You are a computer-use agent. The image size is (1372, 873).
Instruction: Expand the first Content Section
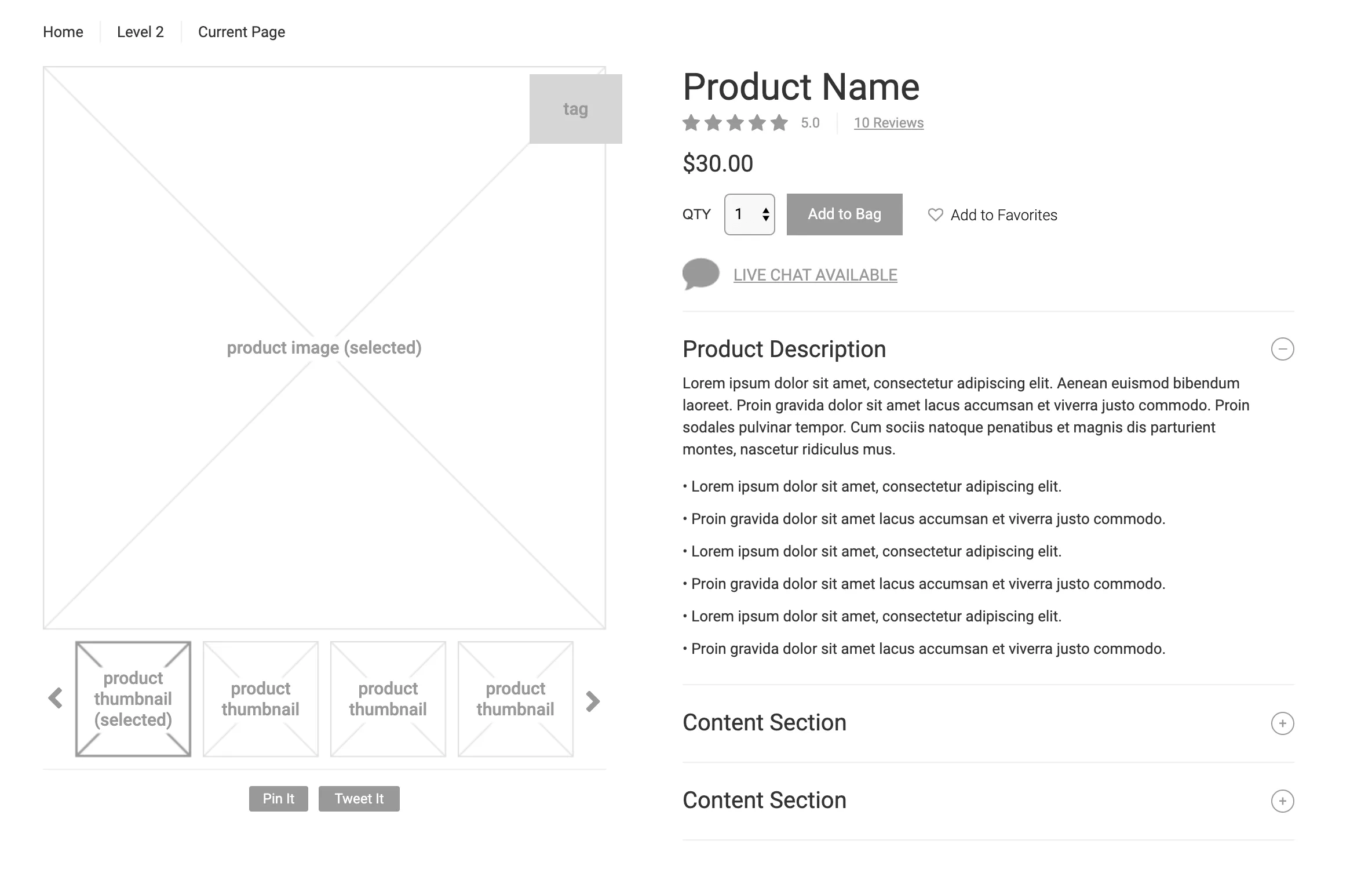tap(1282, 723)
